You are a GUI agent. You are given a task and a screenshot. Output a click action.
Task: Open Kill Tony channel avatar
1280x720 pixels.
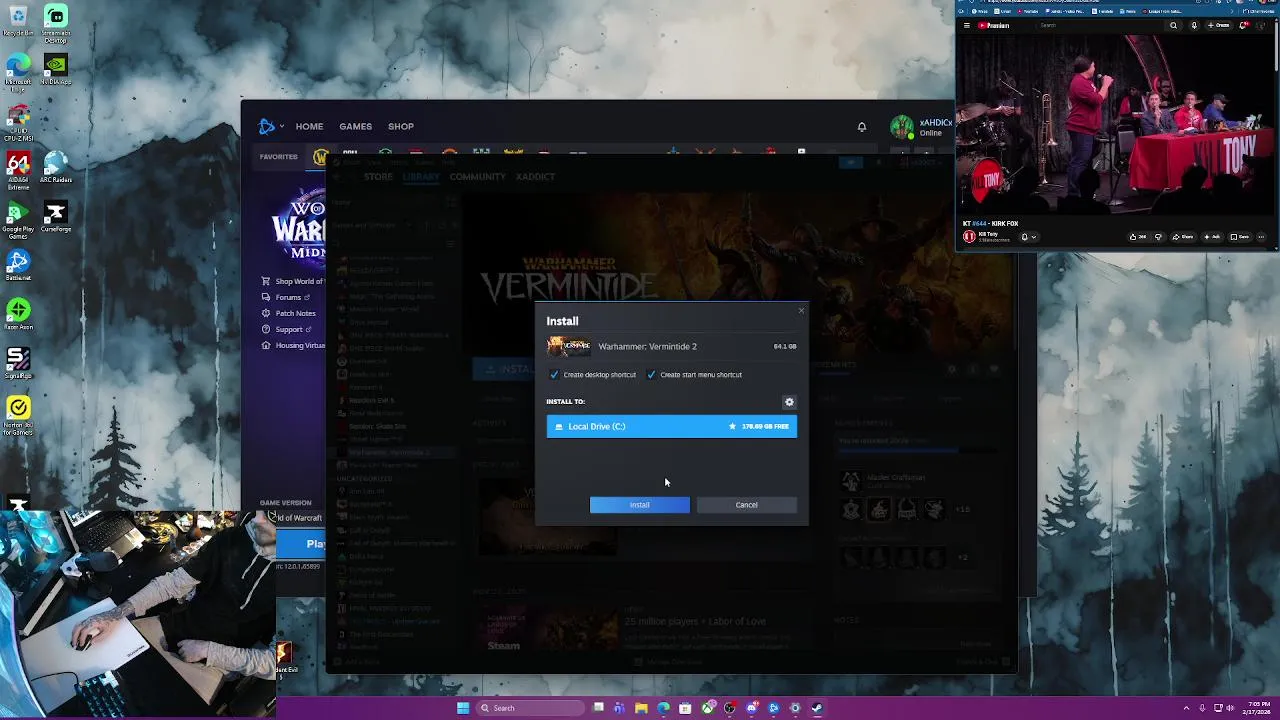coord(969,237)
